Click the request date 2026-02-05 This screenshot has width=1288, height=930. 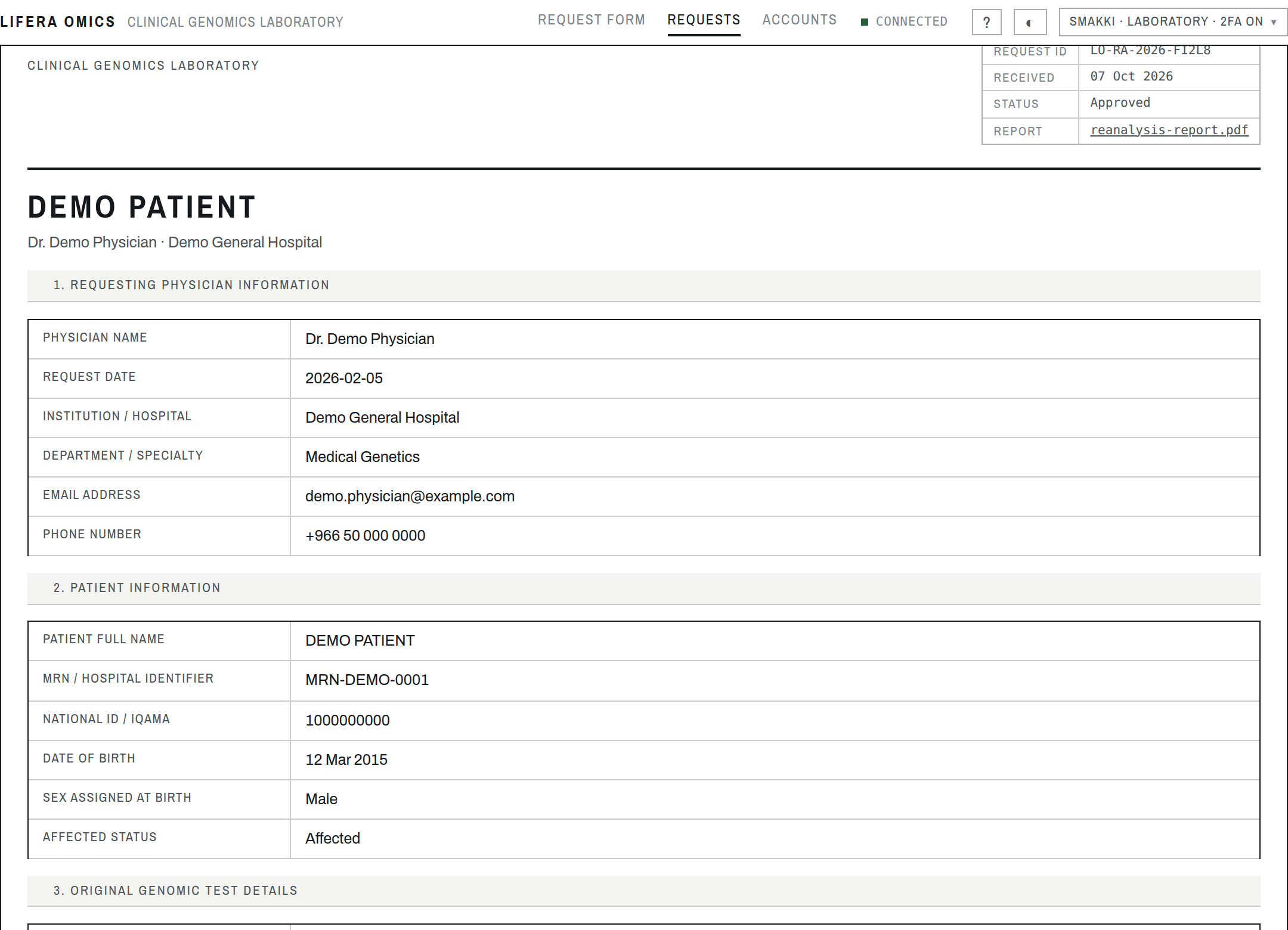pos(343,378)
